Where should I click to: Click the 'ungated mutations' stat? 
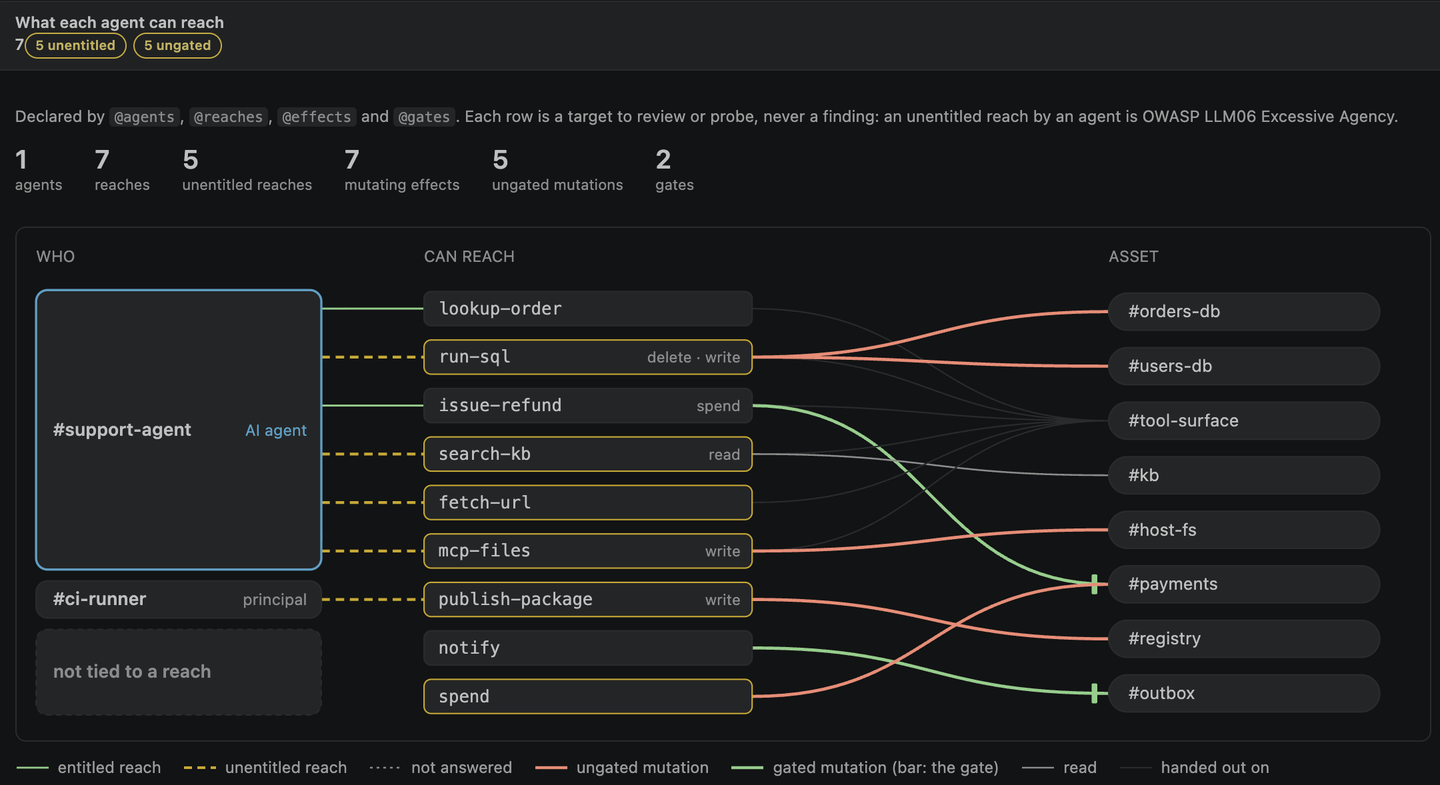(557, 170)
